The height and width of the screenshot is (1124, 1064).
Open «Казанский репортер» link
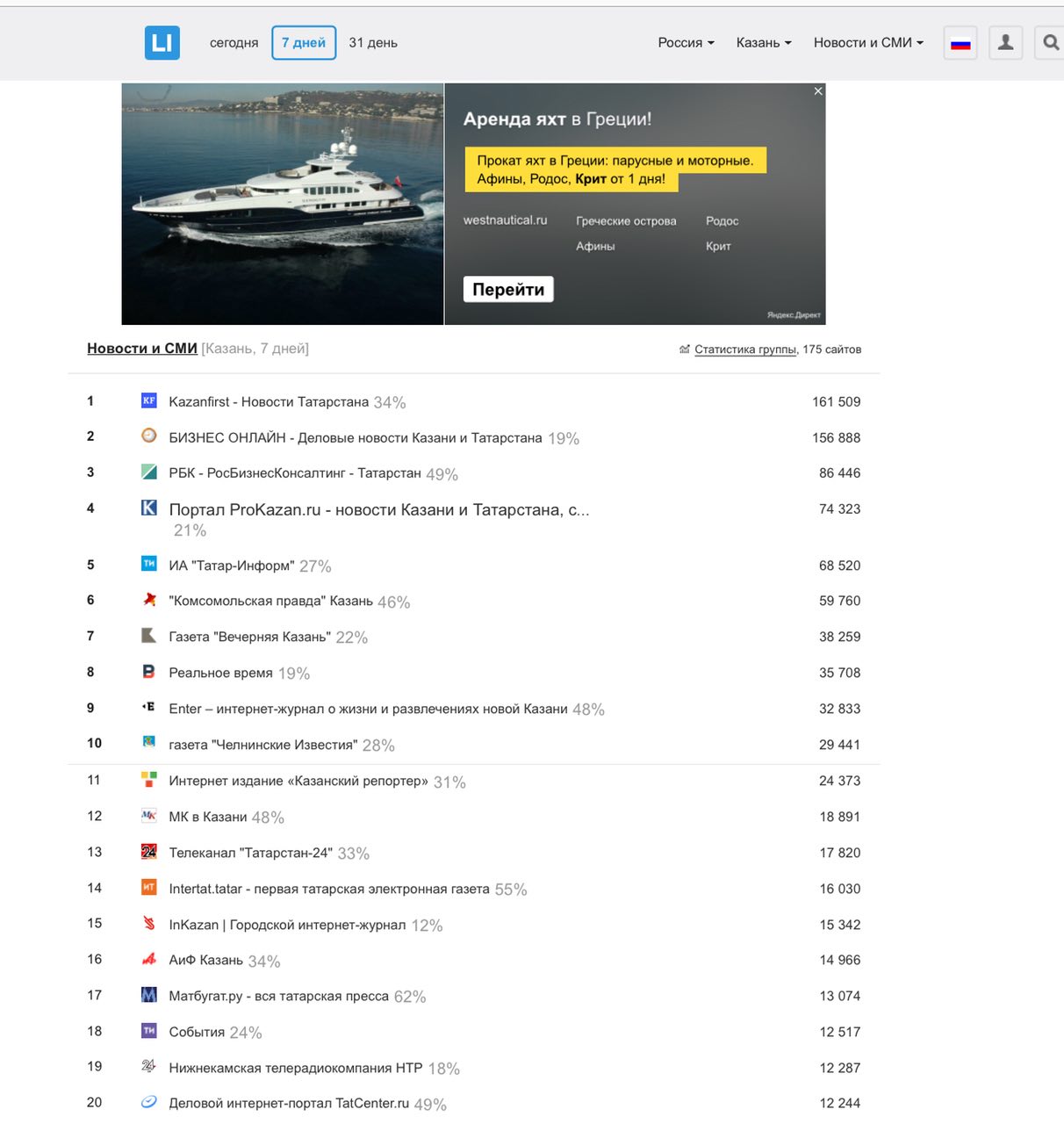tap(298, 781)
